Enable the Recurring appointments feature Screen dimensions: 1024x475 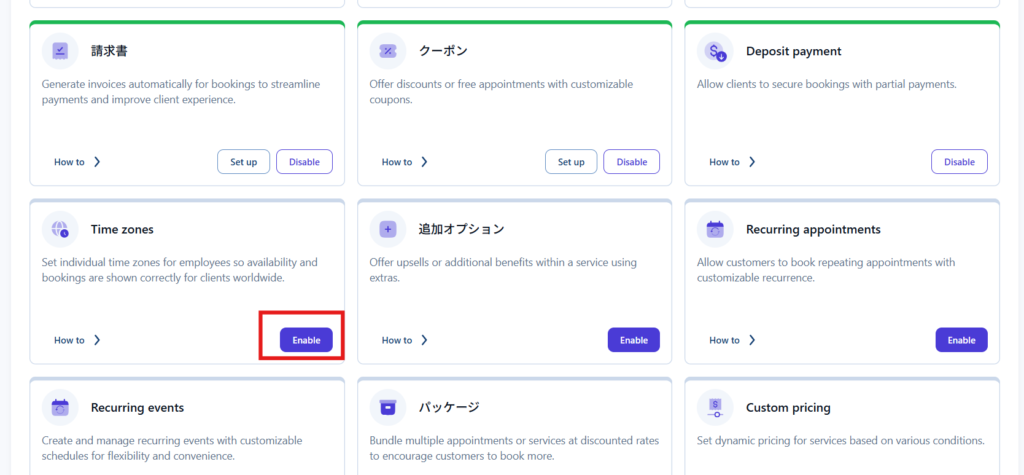point(961,340)
